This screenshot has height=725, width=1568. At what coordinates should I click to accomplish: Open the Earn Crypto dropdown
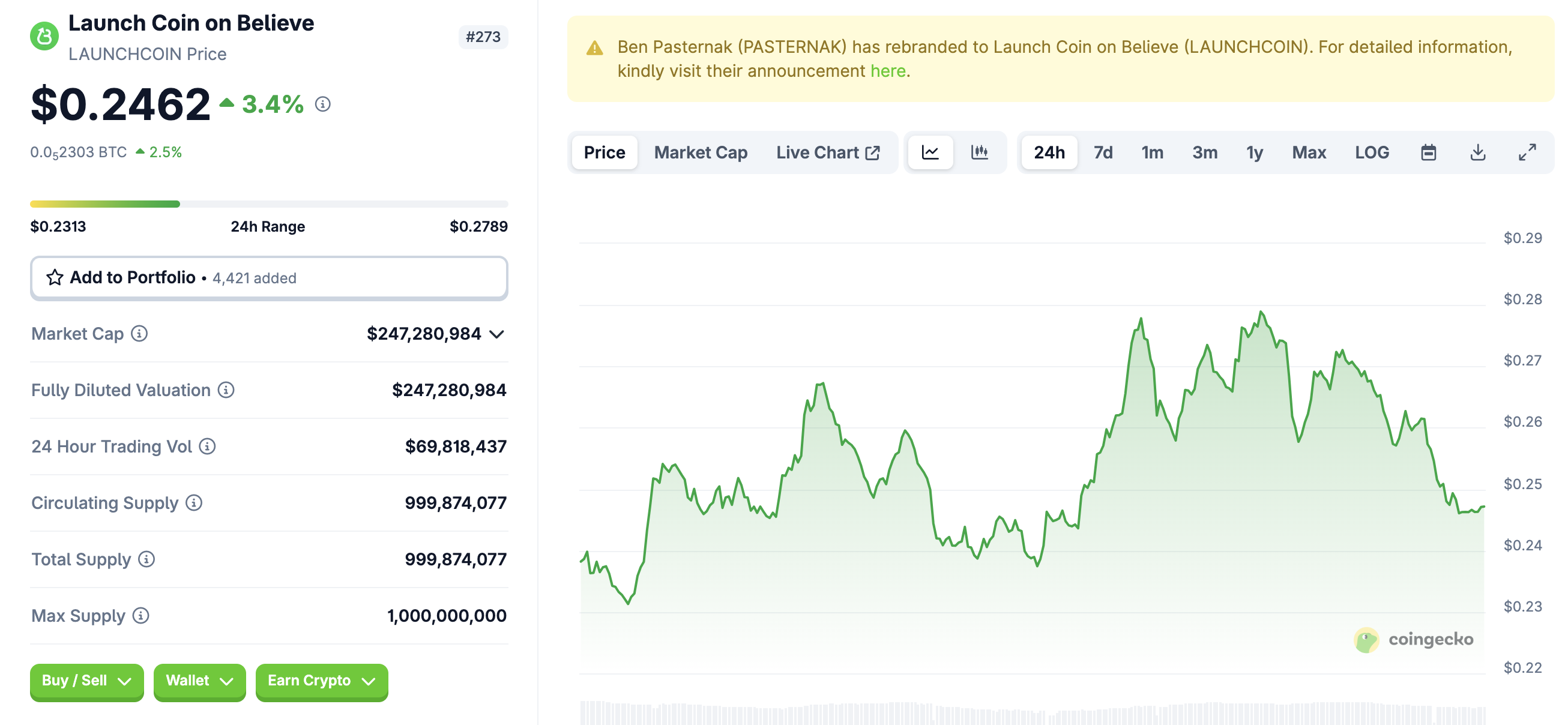tap(321, 681)
